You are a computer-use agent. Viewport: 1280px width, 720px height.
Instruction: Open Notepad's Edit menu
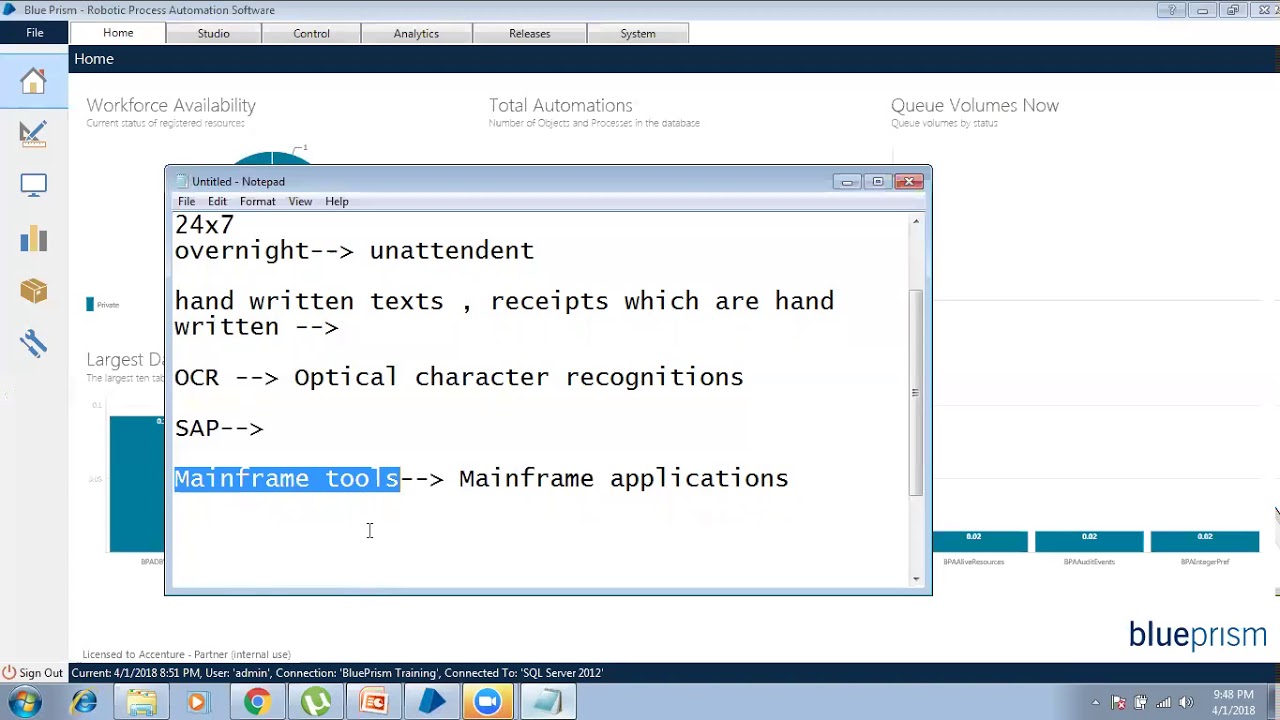tap(217, 202)
